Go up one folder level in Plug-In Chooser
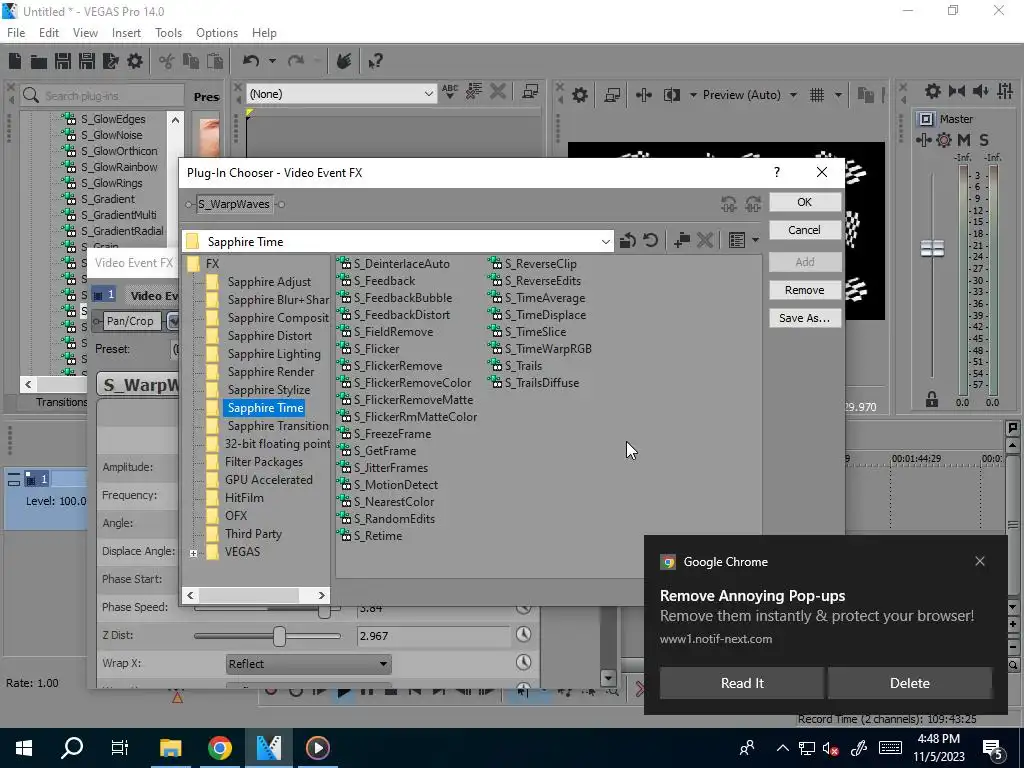 pos(628,241)
